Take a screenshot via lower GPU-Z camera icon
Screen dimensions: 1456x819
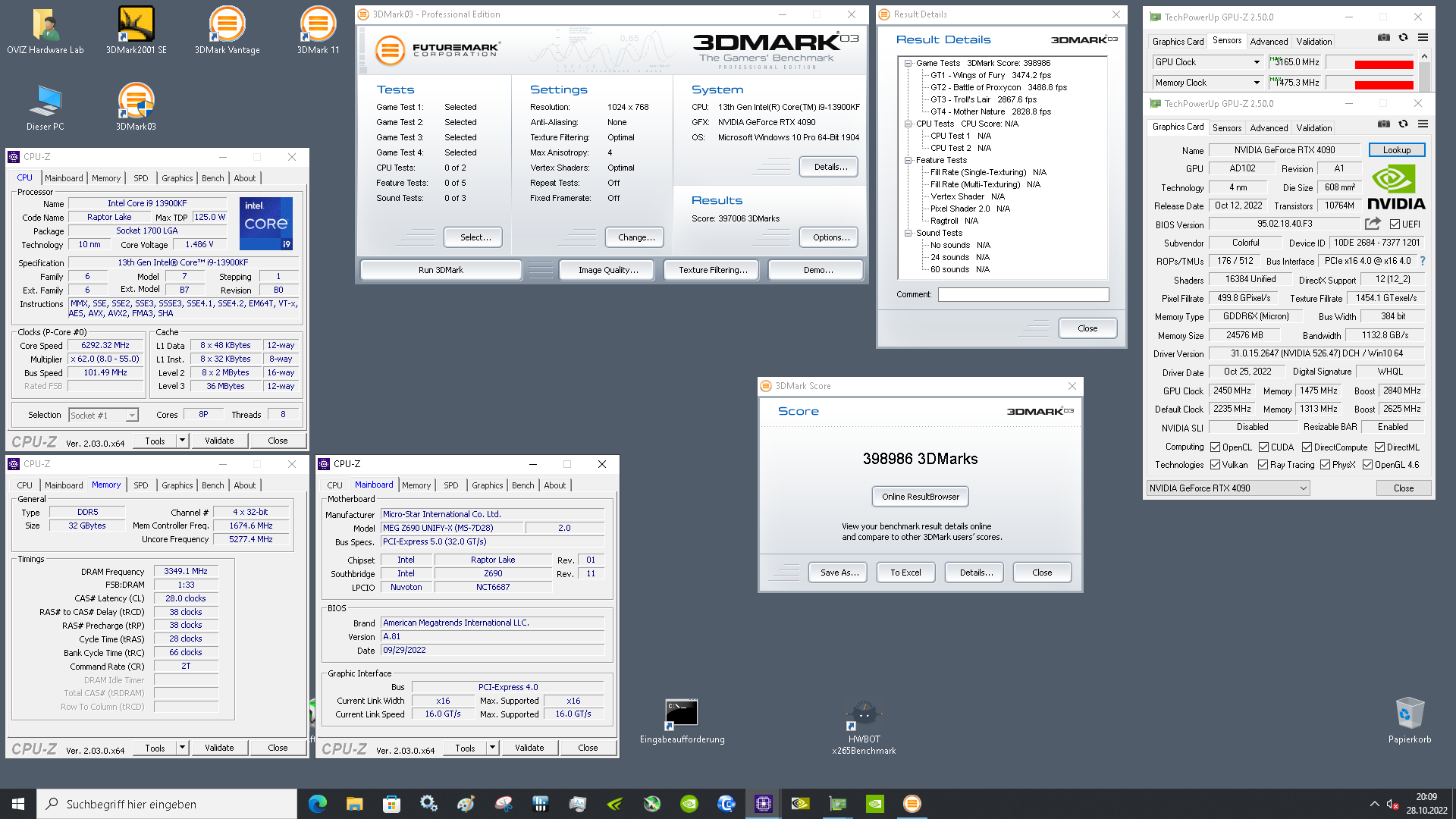pos(1384,124)
